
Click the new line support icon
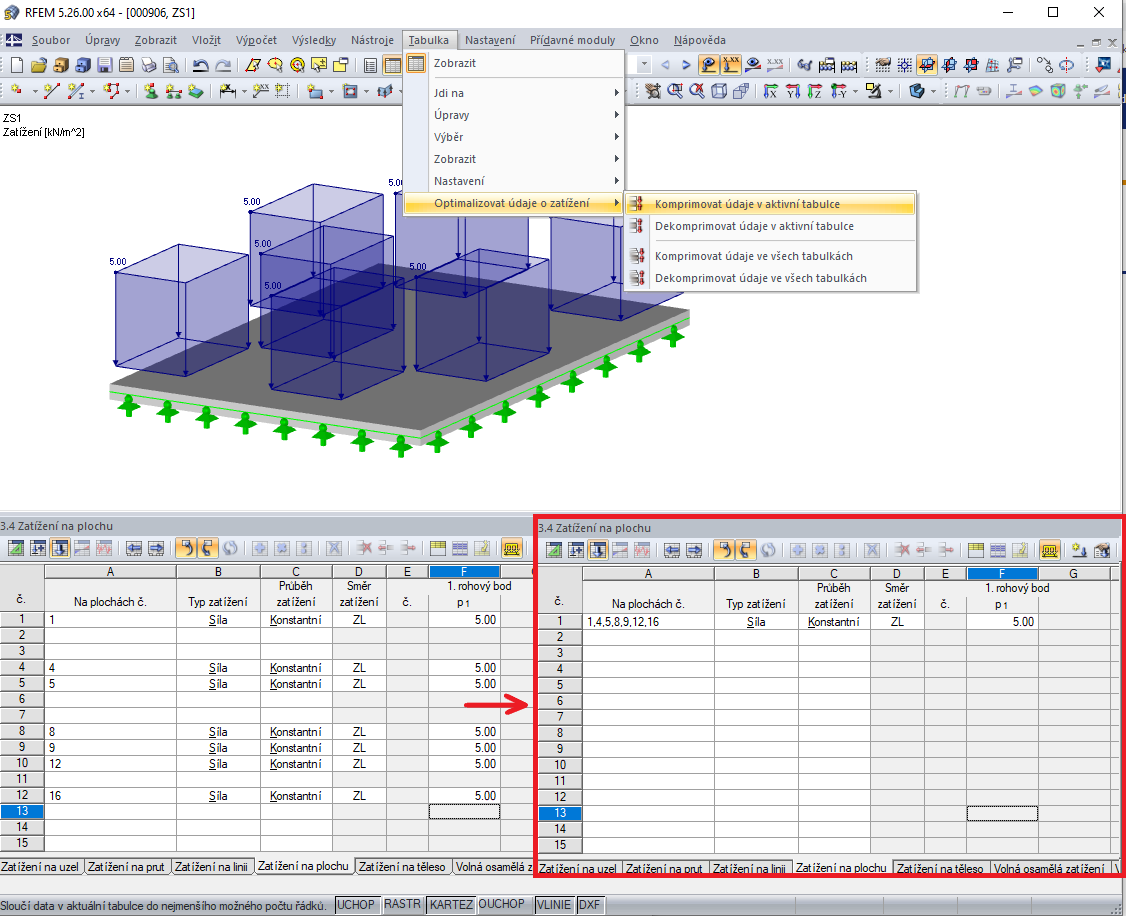(x=173, y=91)
